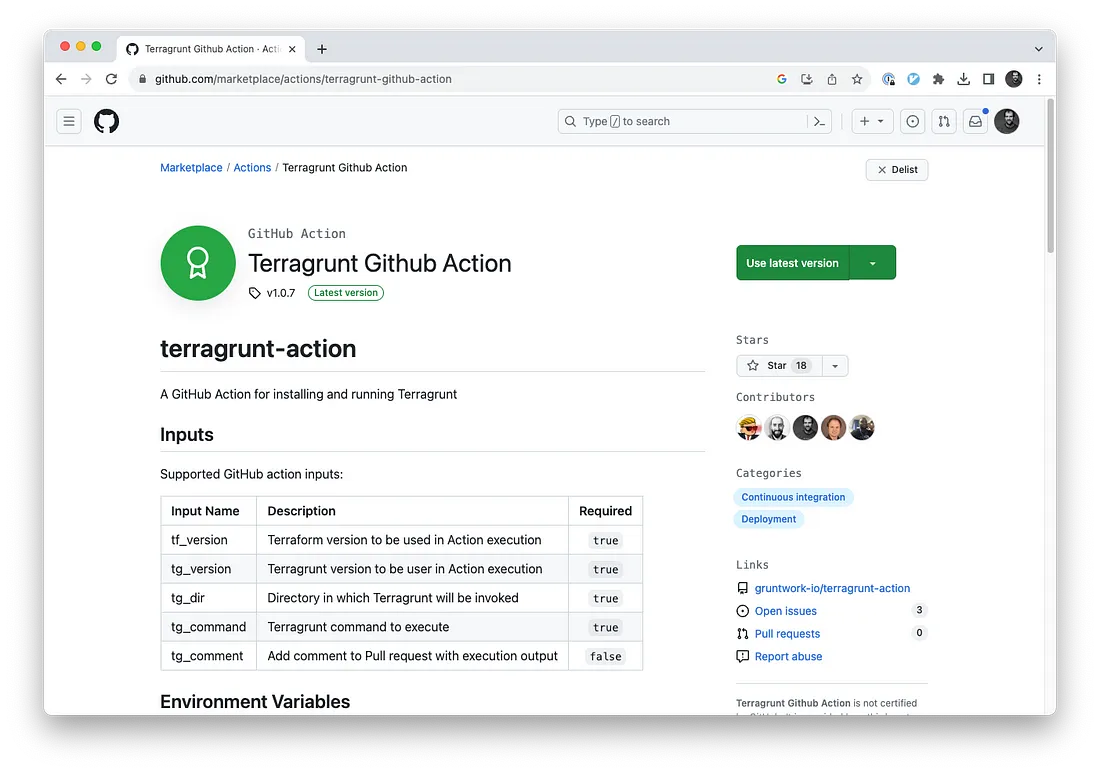Open the fifth contributor avatar
This screenshot has width=1100, height=773.
(862, 427)
